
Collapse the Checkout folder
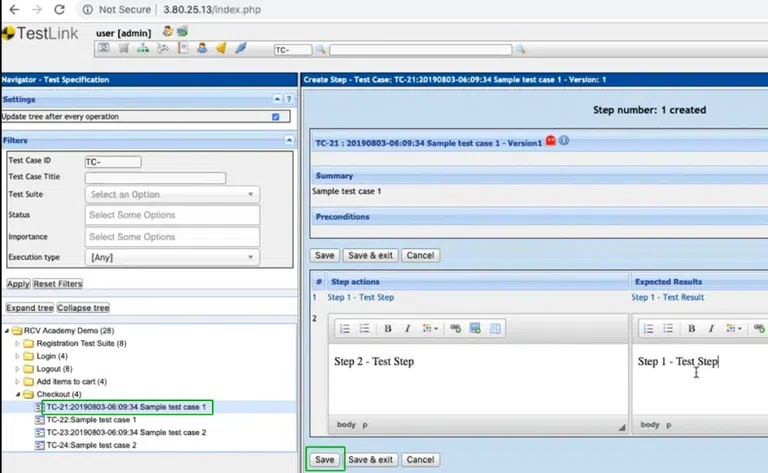point(18,394)
